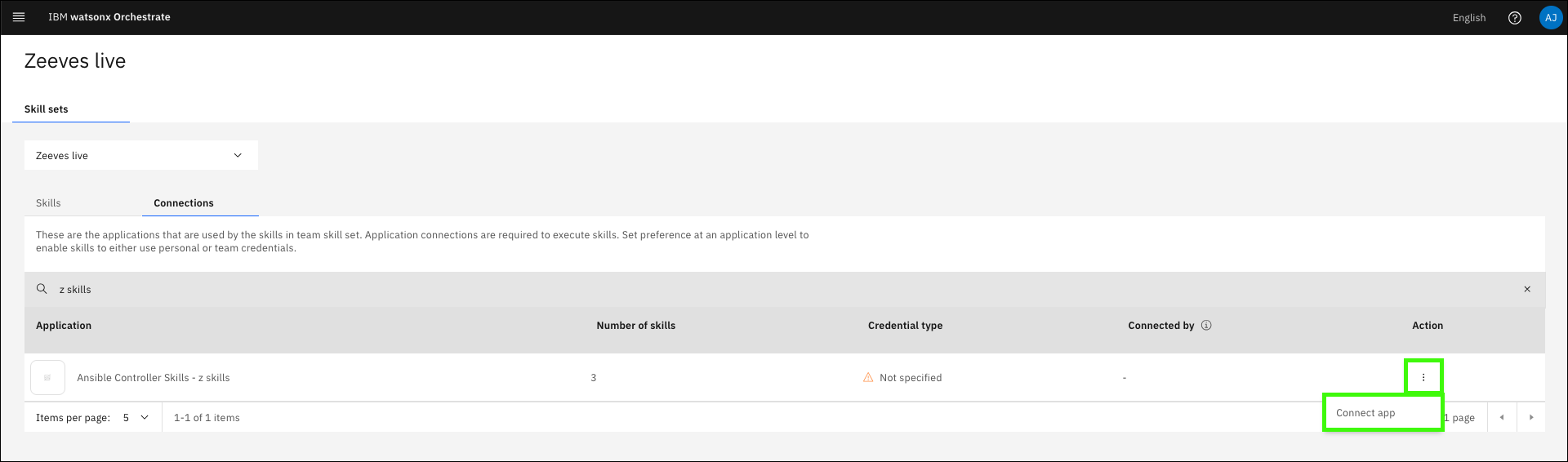Open the AJ user avatar menu

pyautogui.click(x=1550, y=18)
